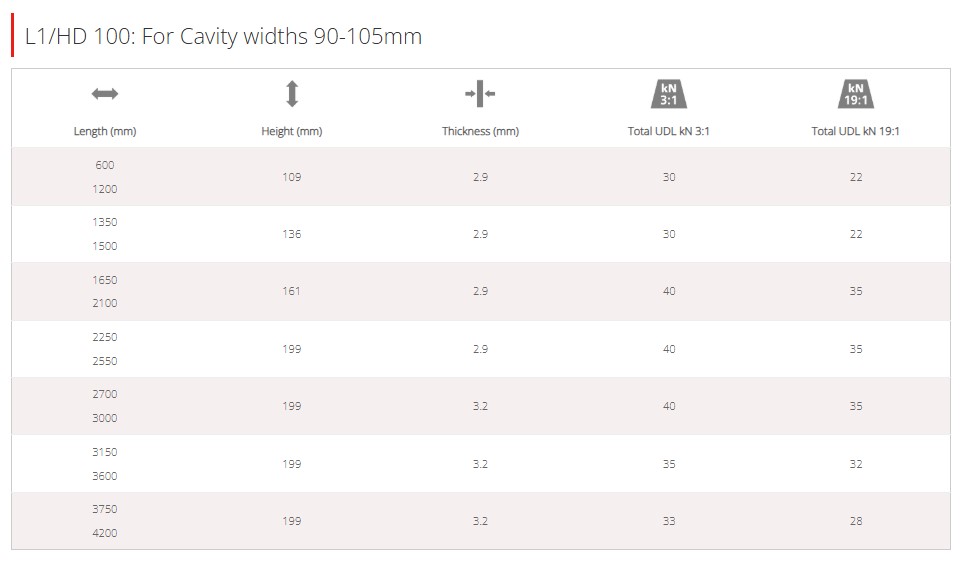This screenshot has width=966, height=561.
Task: Click the L1/HD 100 cavity widths heading
Action: point(223,36)
